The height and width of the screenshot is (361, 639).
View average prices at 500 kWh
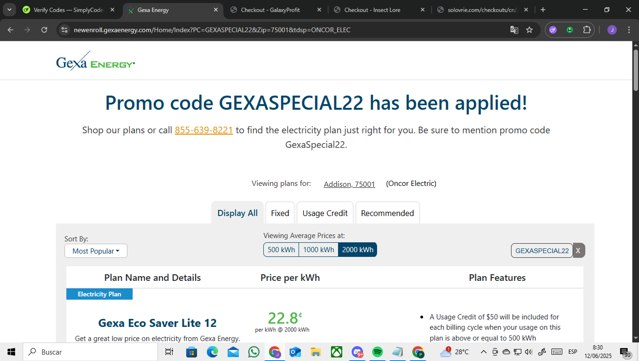[x=281, y=249]
